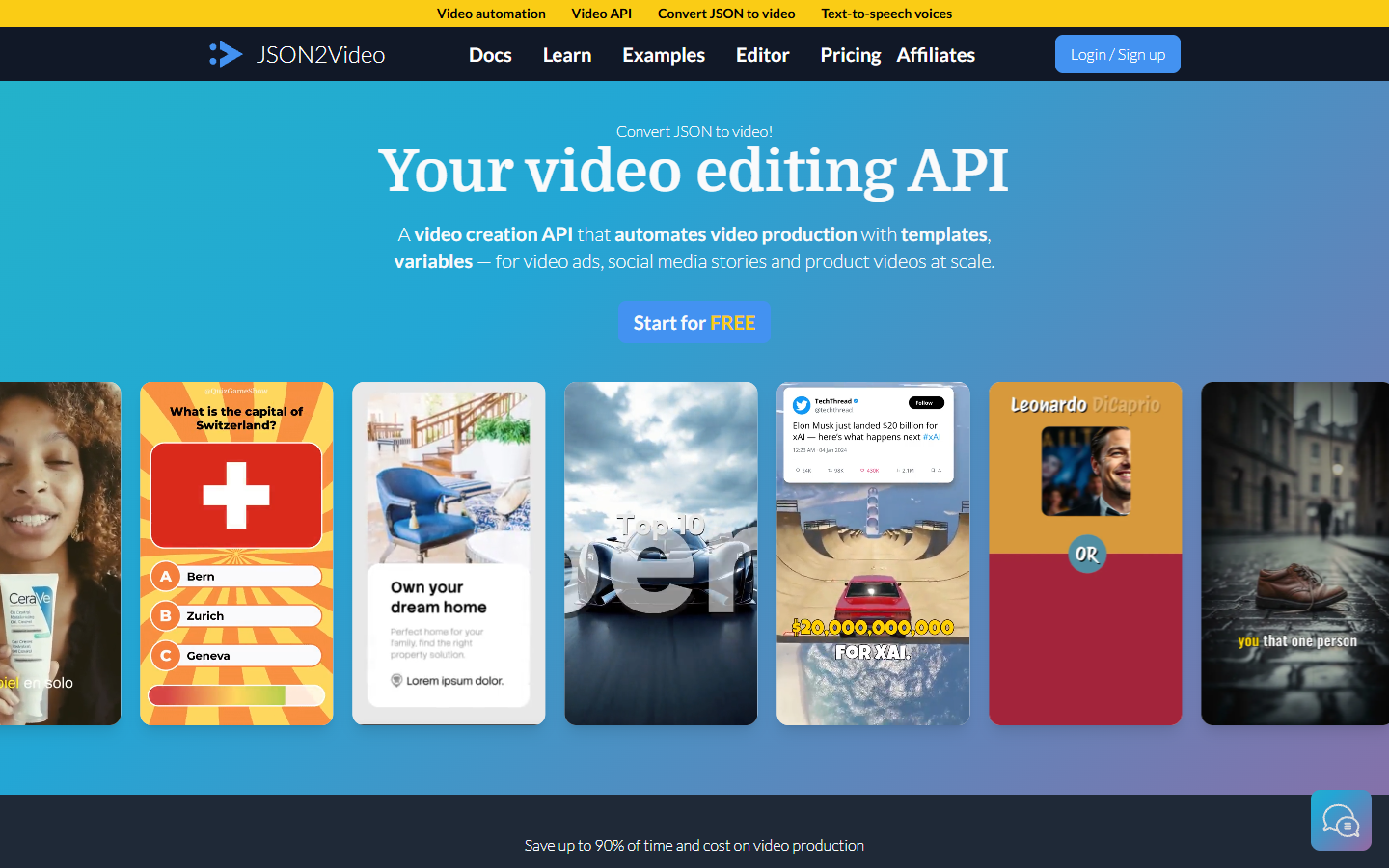Click the Follow button on the tweet
This screenshot has height=868, width=1389.
(x=926, y=402)
